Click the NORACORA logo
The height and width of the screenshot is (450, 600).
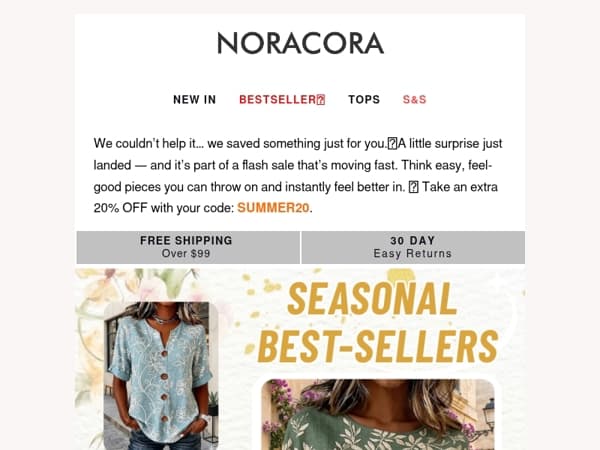click(300, 43)
